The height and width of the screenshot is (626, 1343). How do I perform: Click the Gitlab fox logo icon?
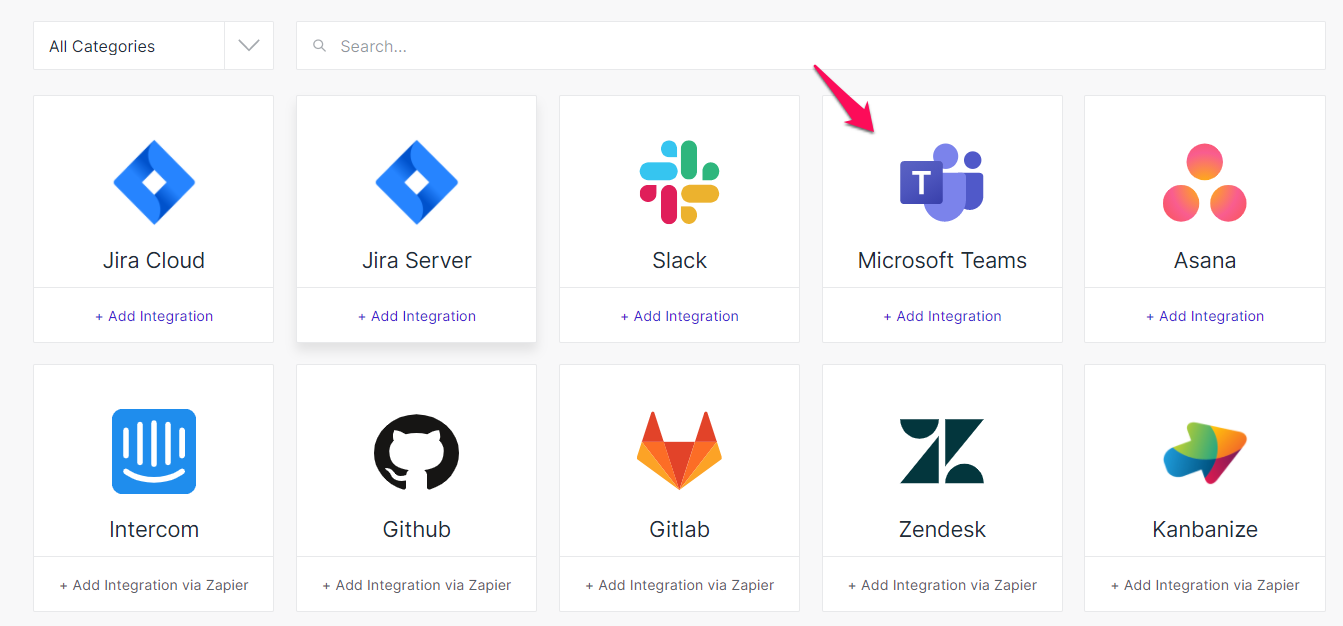[x=680, y=450]
